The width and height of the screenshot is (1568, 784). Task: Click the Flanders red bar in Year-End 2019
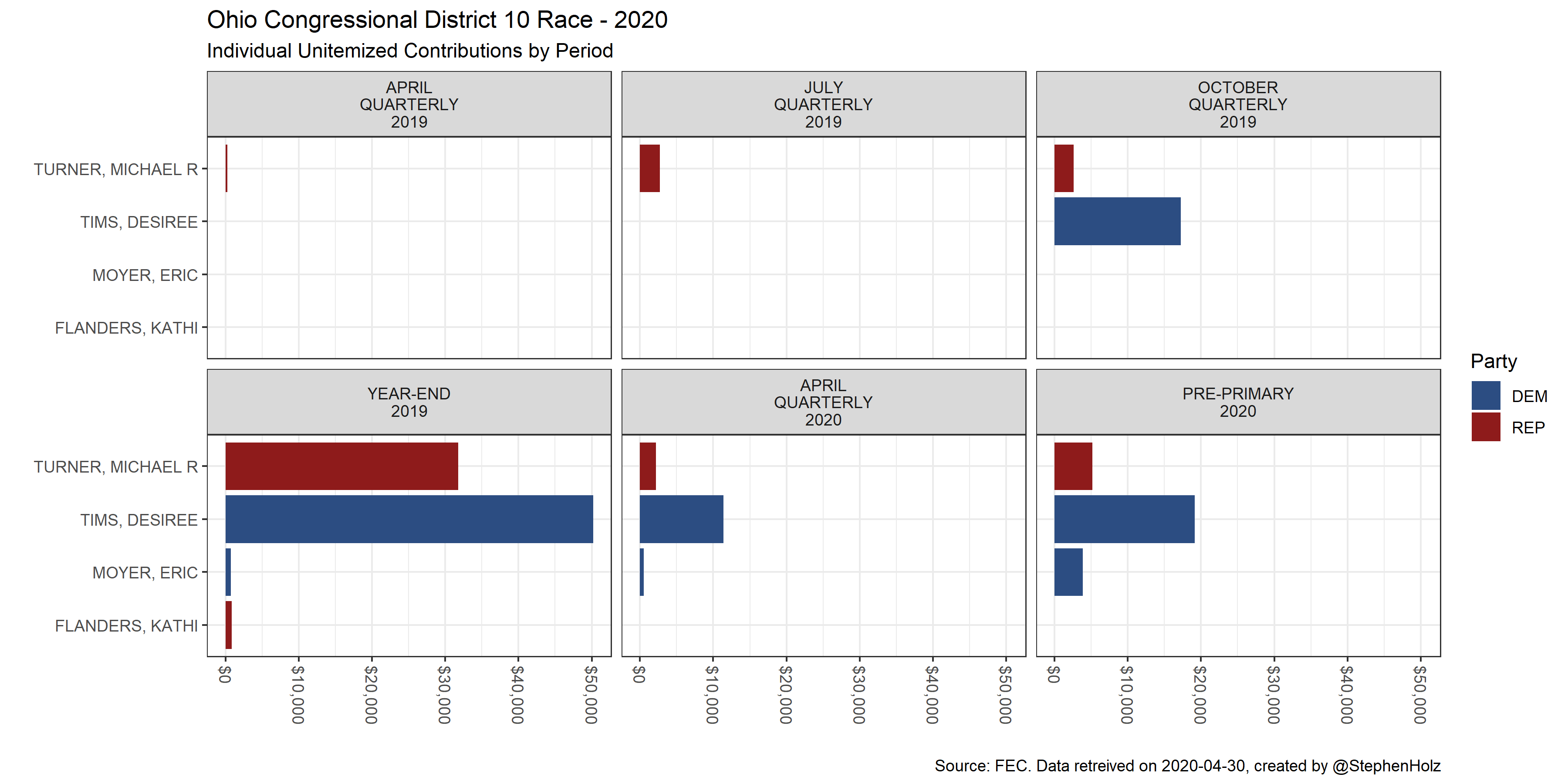tap(229, 625)
